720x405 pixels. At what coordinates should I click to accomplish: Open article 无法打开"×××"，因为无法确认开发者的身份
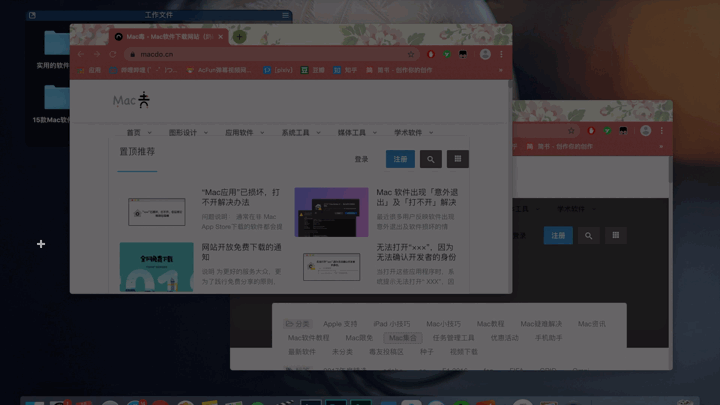[416, 252]
